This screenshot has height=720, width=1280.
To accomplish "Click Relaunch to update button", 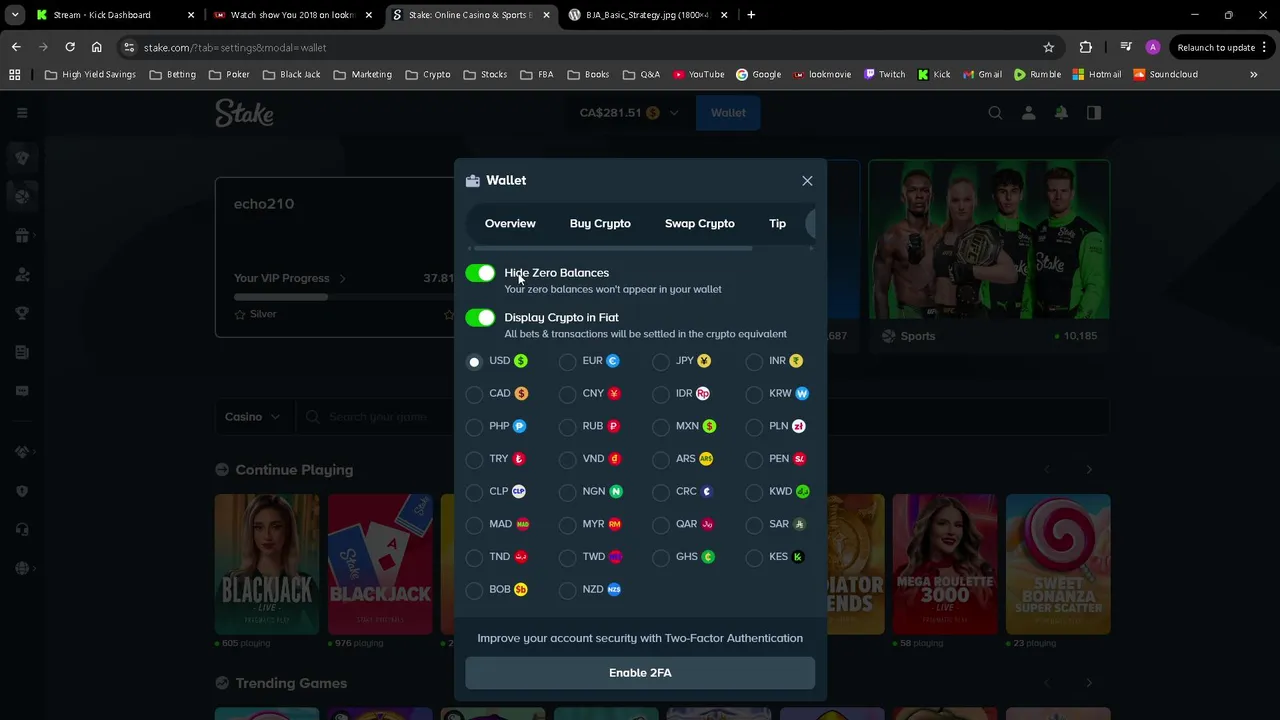I will coord(1216,47).
